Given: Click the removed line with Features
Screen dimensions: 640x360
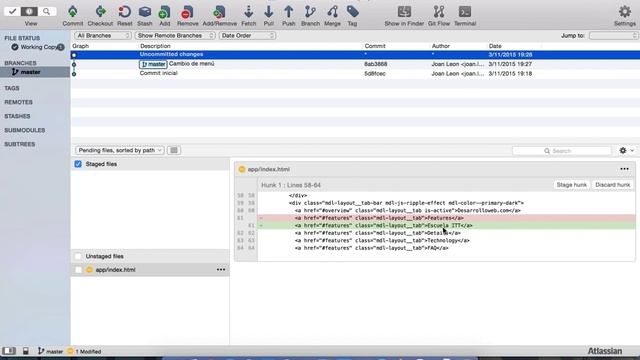Looking at the screenshot, I should pos(447,218).
